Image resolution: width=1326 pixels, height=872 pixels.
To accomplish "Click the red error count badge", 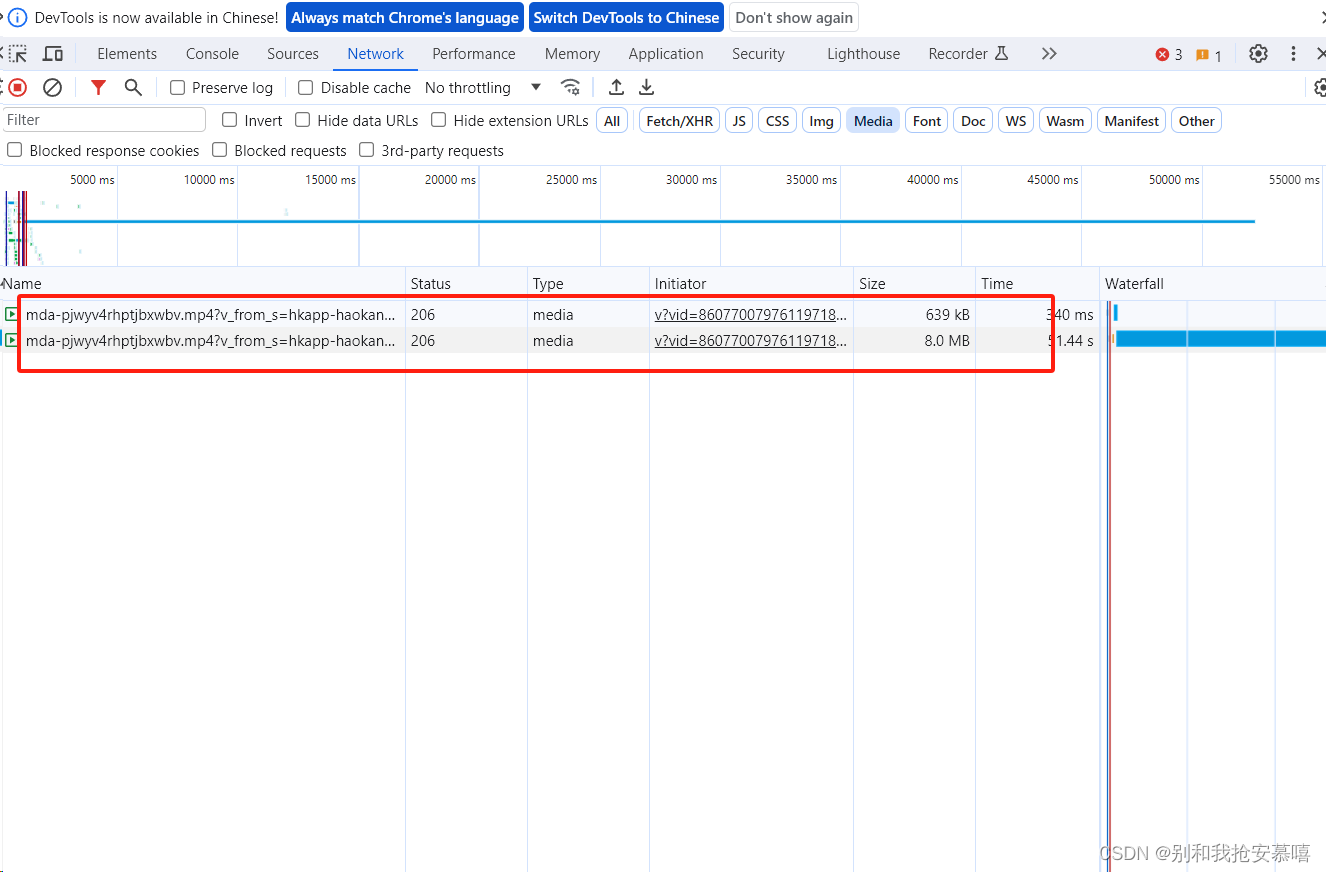I will 1169,55.
